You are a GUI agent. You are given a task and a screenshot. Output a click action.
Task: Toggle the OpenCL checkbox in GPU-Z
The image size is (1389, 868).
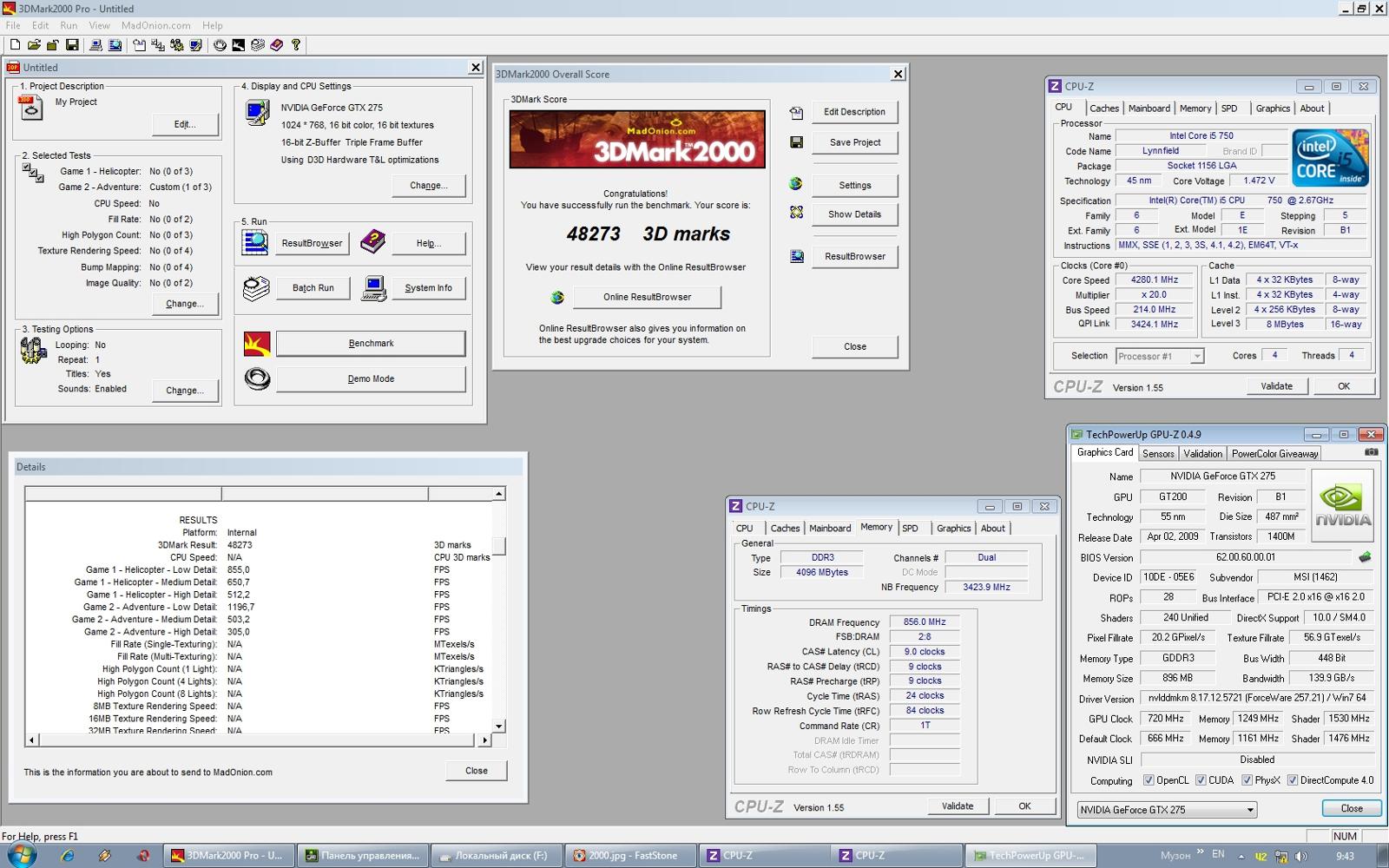pos(1149,780)
